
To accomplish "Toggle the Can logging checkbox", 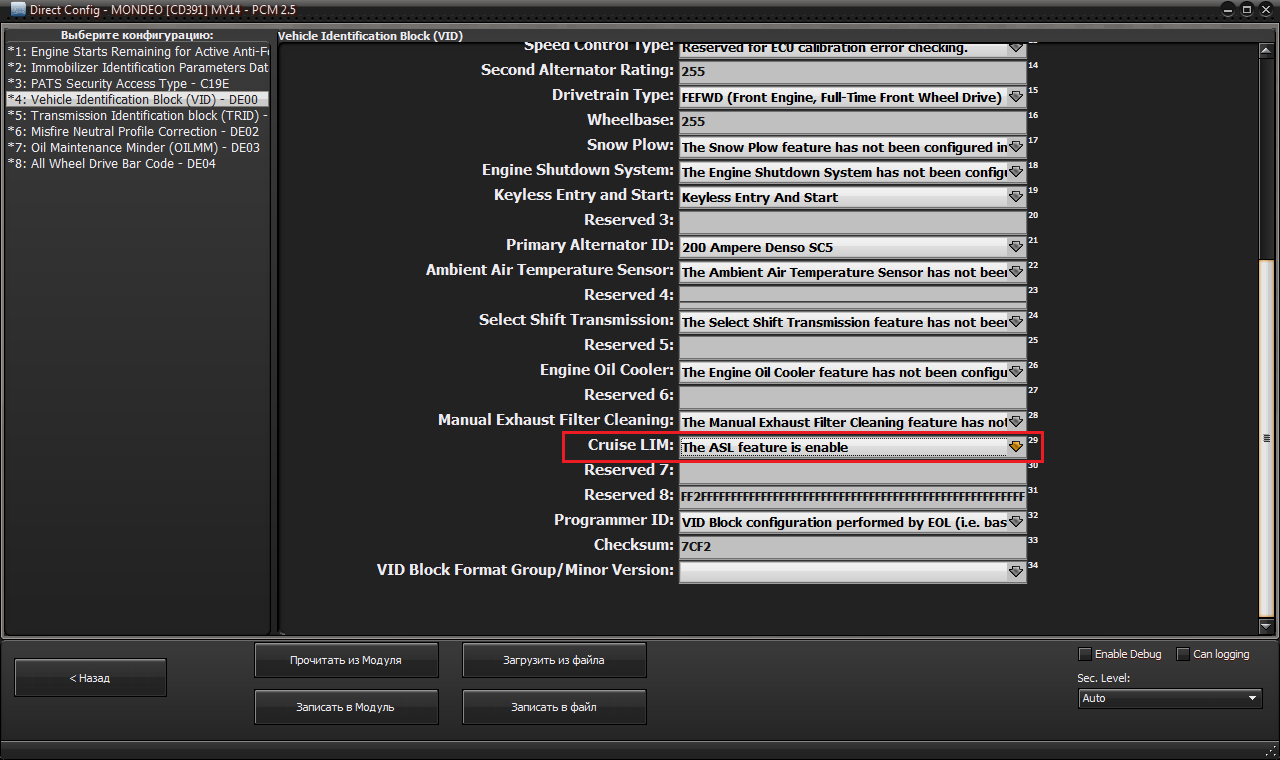I will tap(1183, 654).
